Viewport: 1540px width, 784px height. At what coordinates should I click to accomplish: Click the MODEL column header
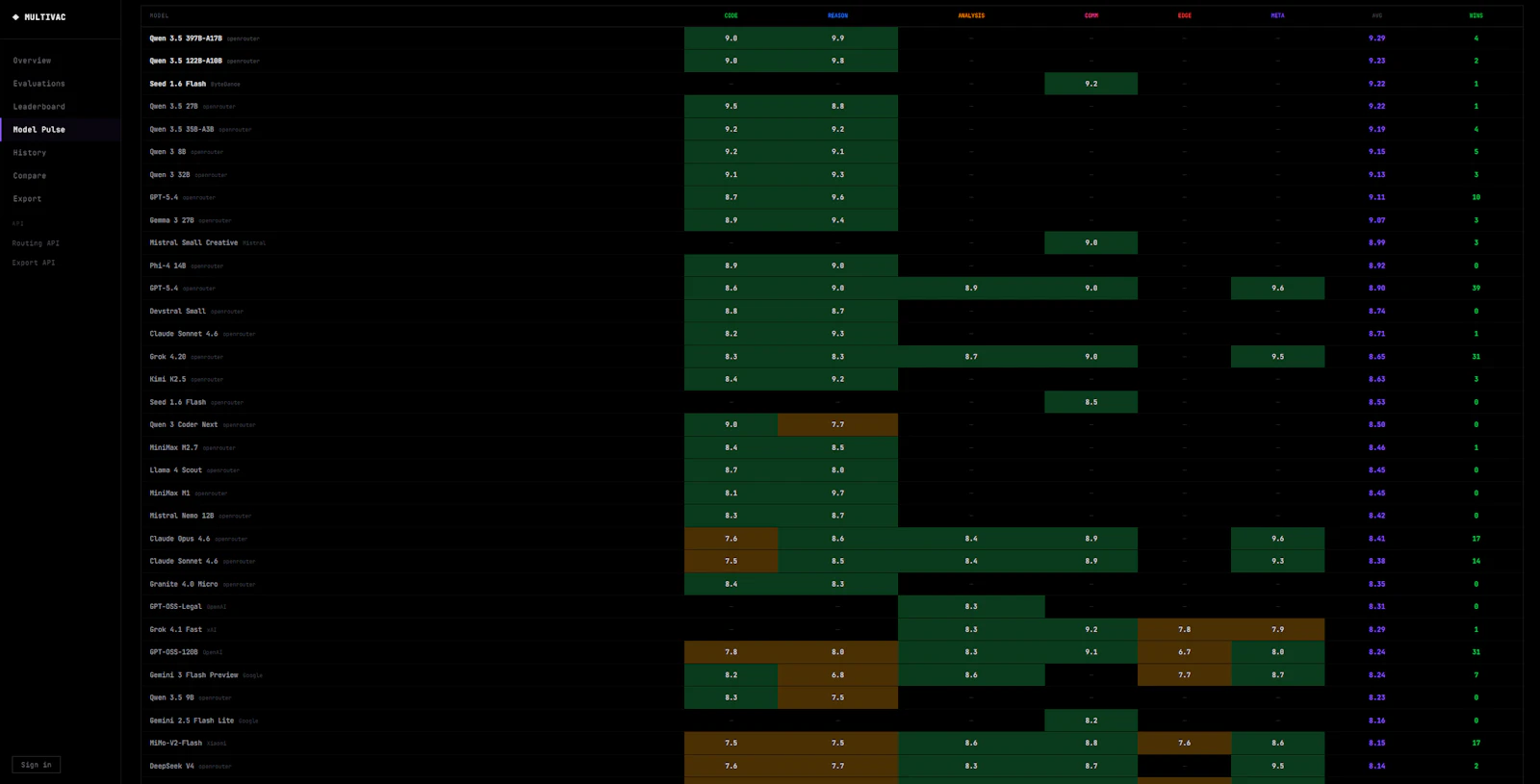coord(159,15)
